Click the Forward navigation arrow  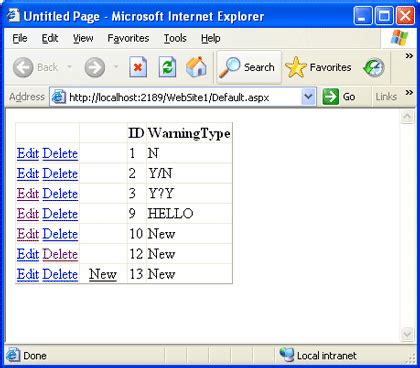coord(95,67)
